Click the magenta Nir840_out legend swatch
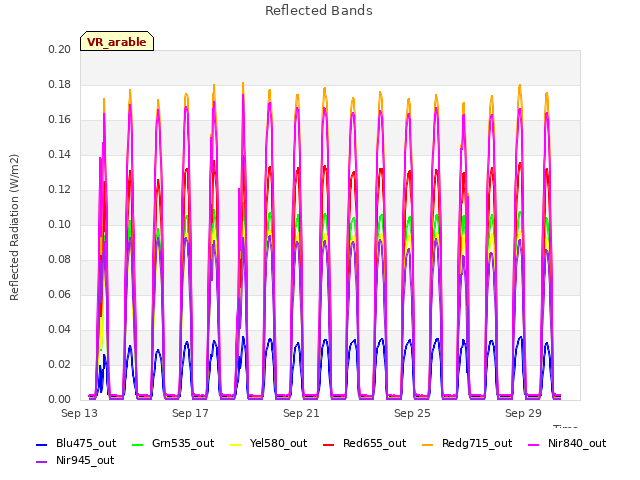This screenshot has height=480, width=640. [533, 444]
